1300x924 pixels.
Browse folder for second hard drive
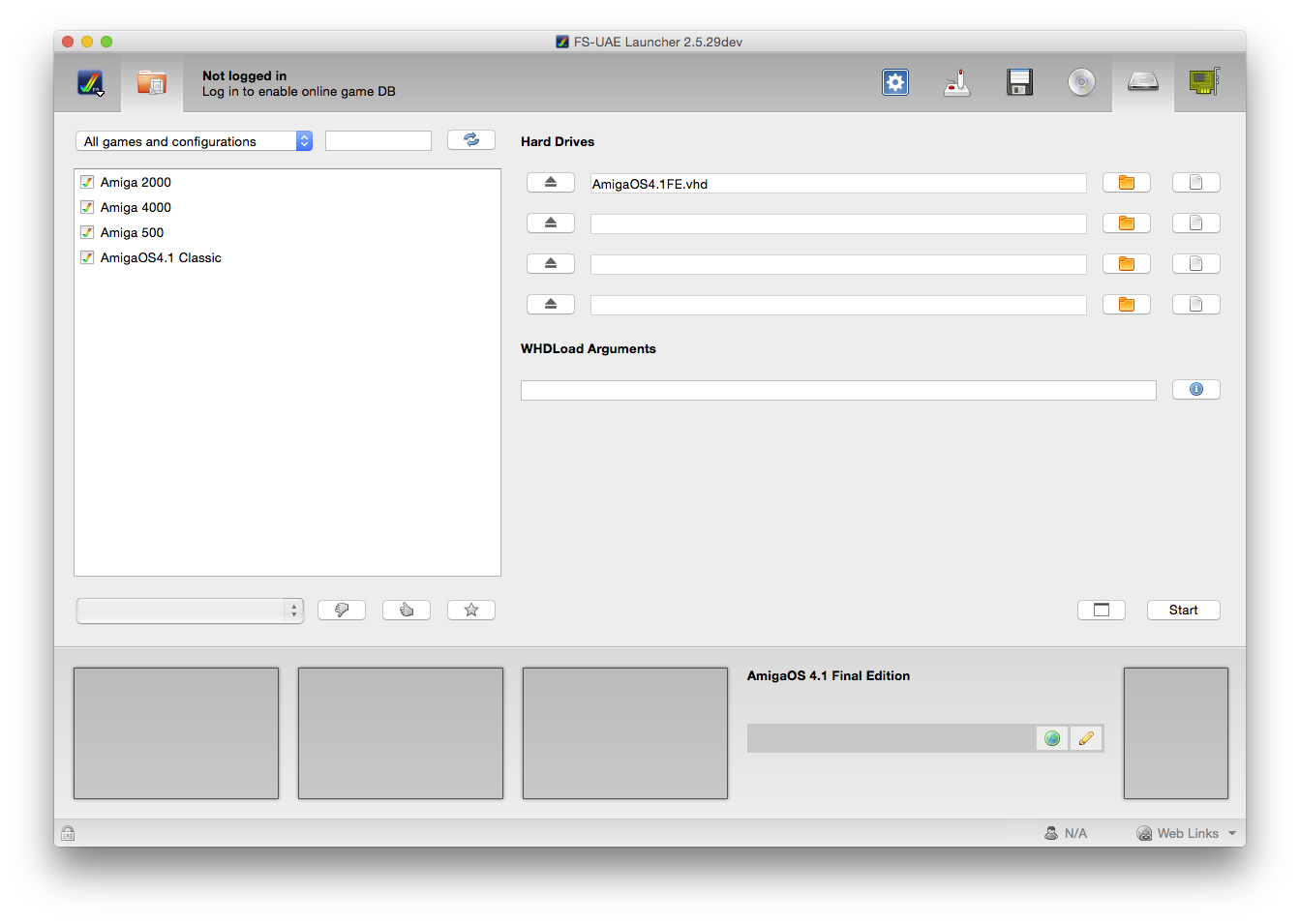[x=1127, y=224]
